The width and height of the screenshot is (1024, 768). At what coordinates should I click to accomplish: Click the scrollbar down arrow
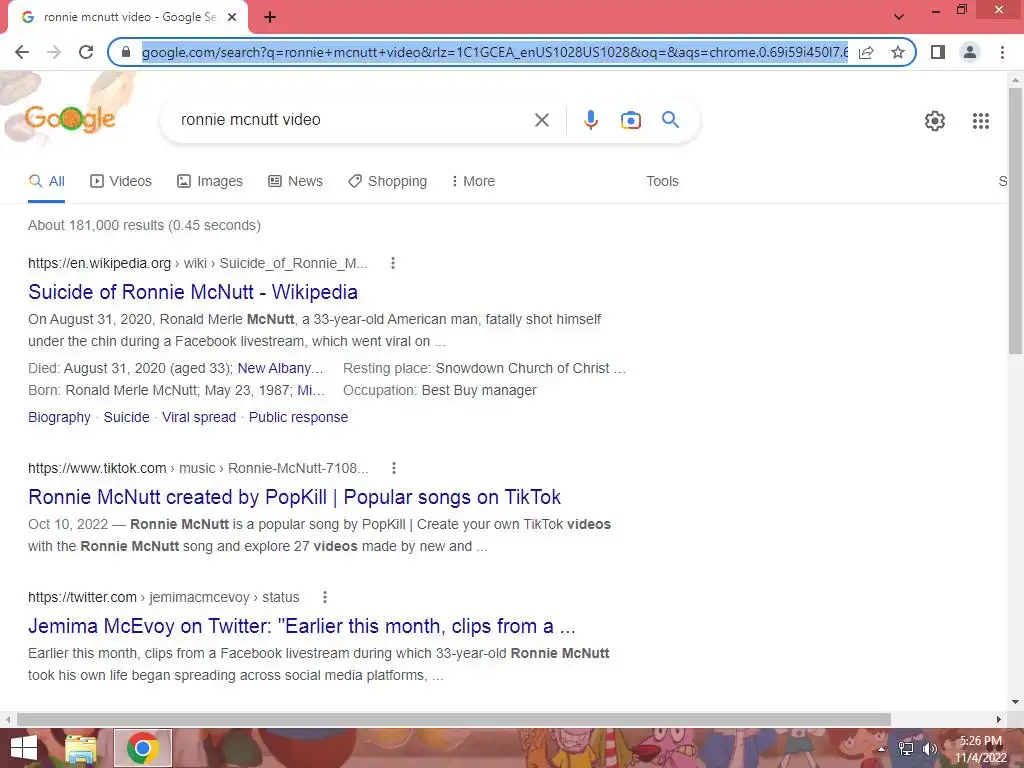click(1016, 702)
